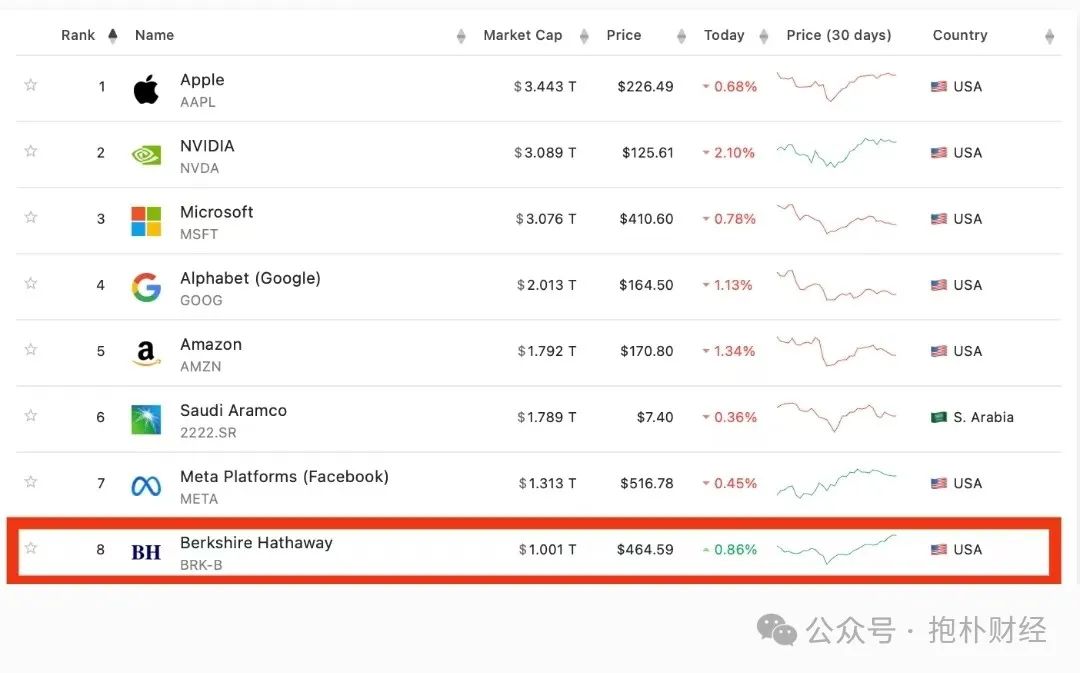
Task: Click the S. Arabia country label
Action: [984, 417]
